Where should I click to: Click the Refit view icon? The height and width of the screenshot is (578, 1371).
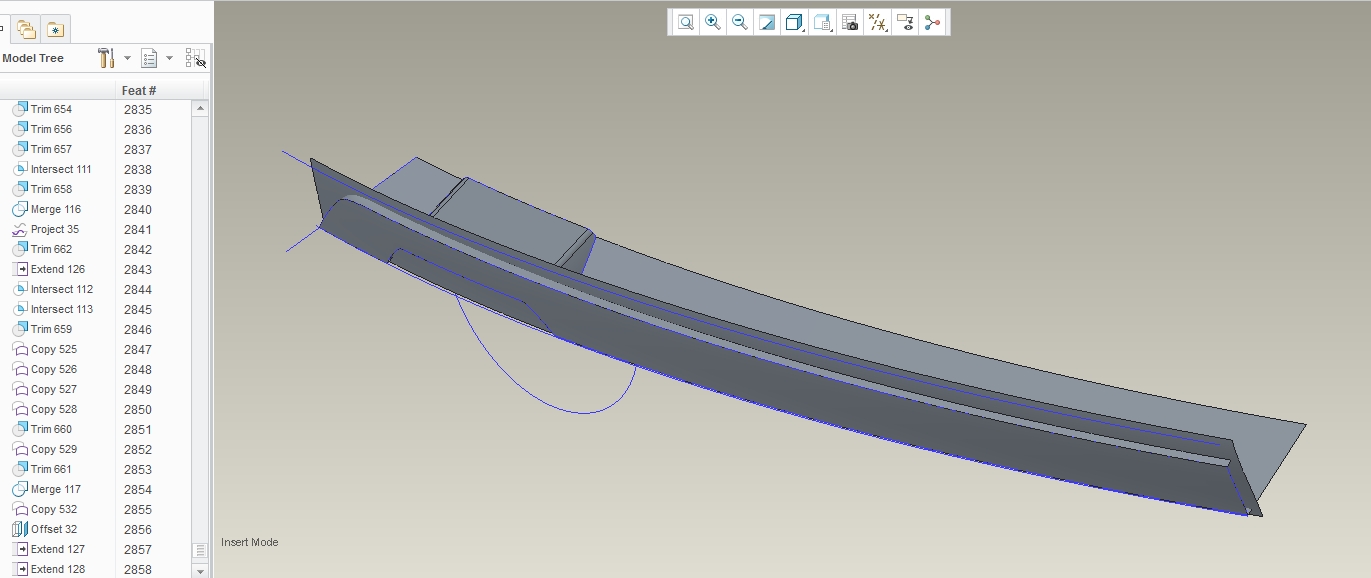click(x=685, y=22)
